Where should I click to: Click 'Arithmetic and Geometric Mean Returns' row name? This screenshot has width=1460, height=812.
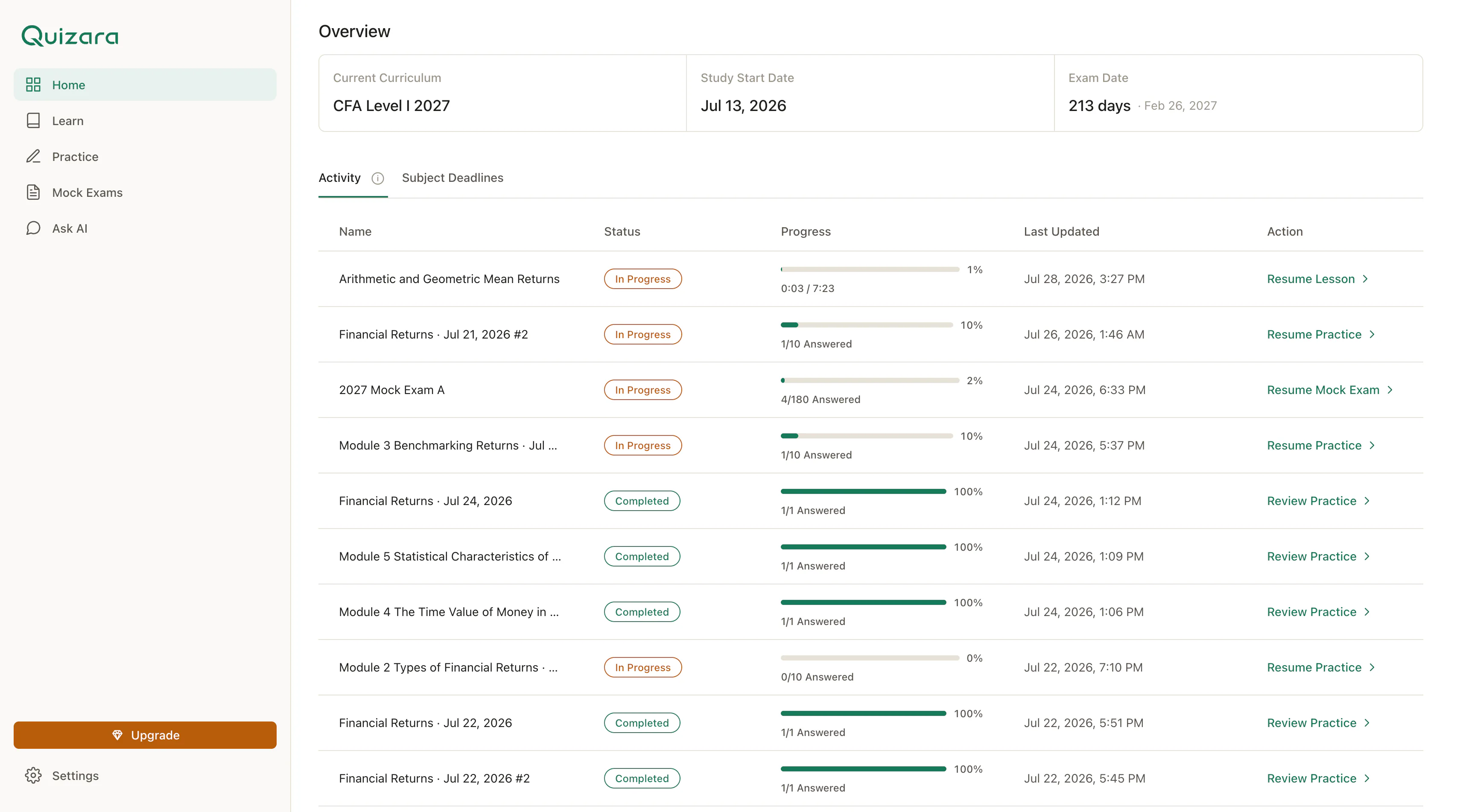pos(449,279)
